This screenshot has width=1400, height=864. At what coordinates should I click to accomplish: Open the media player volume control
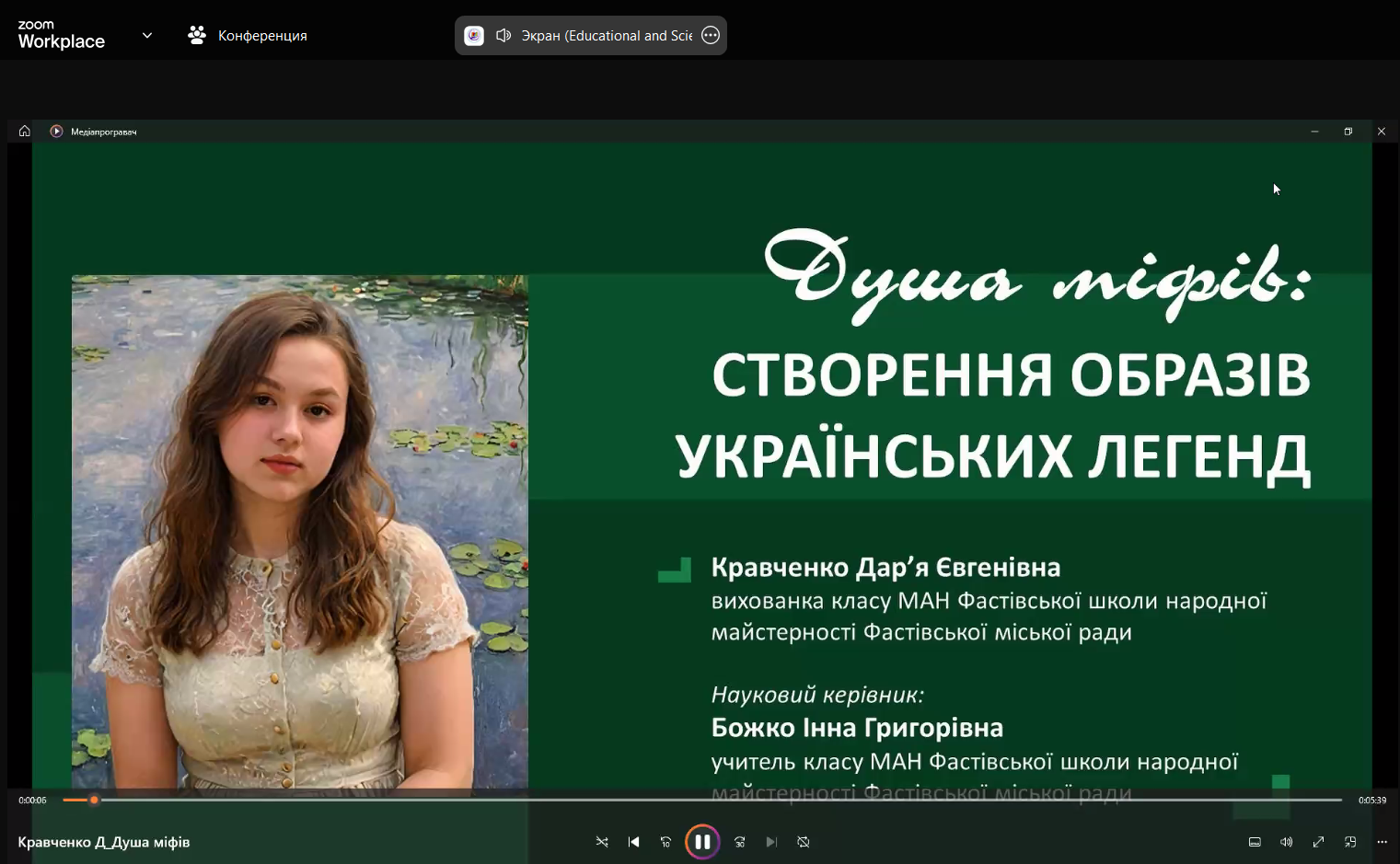pos(1286,842)
